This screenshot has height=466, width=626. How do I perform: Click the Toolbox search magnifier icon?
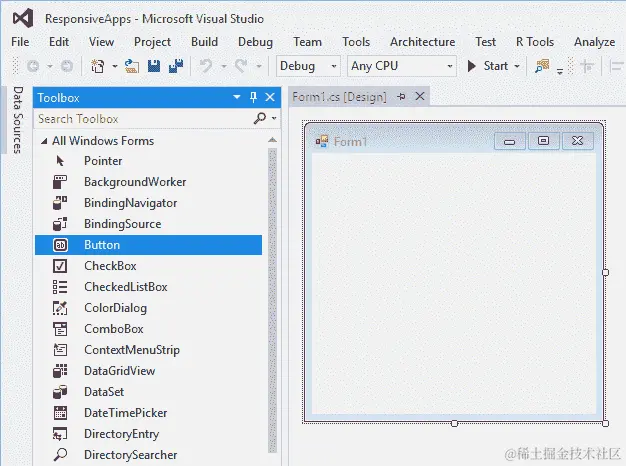[x=260, y=118]
